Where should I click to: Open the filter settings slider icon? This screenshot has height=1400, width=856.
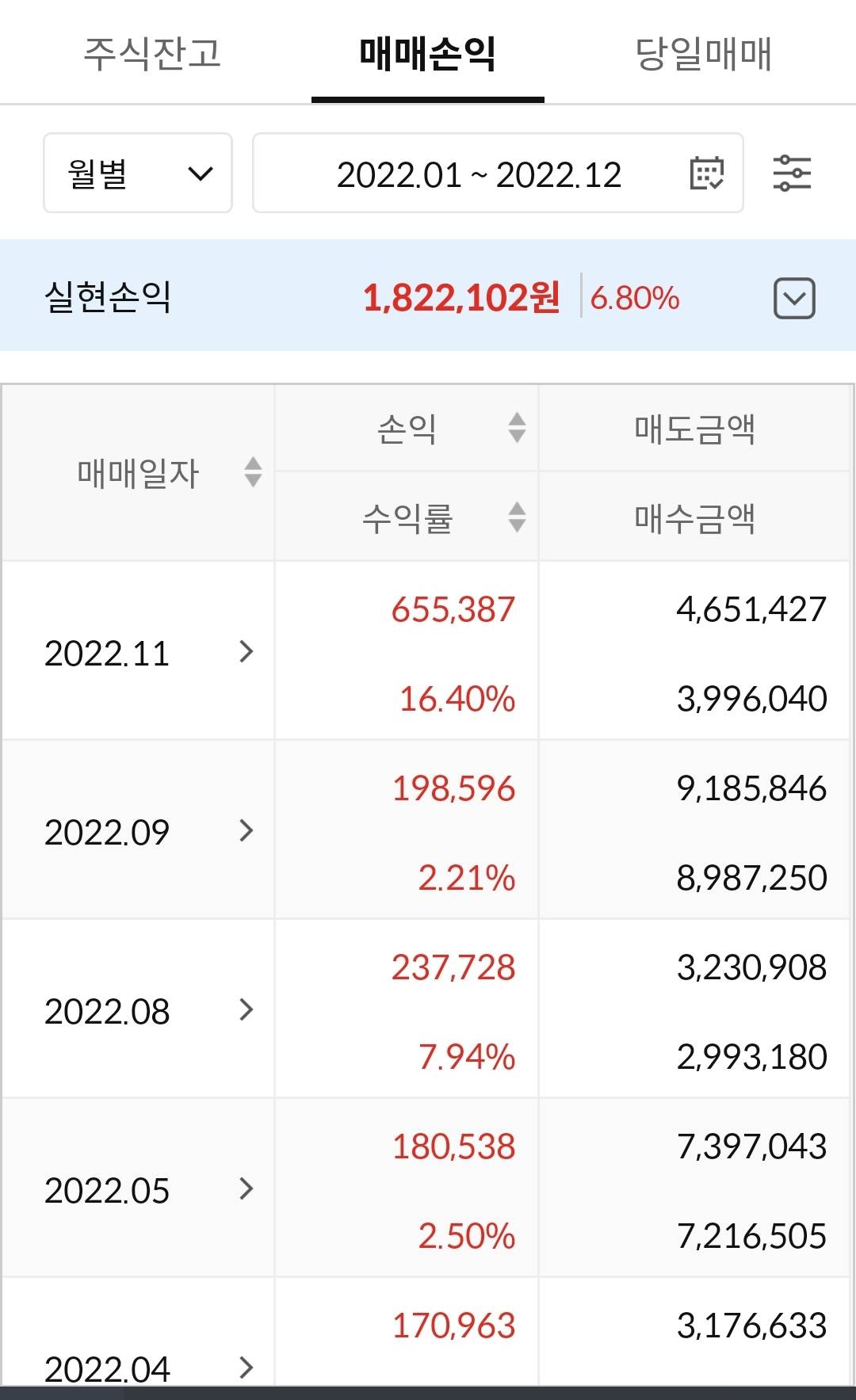click(x=792, y=174)
